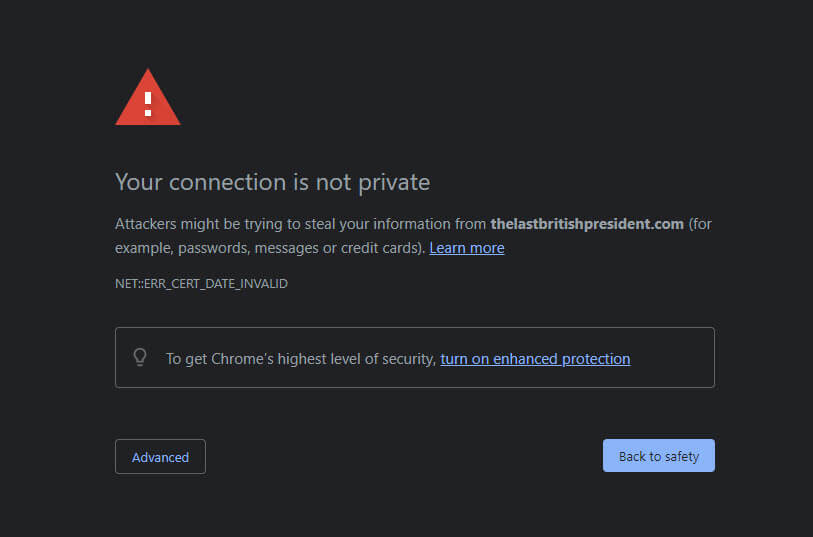Follow the turn on enhanced protection link
Screen dimensions: 813x537
[x=535, y=359]
